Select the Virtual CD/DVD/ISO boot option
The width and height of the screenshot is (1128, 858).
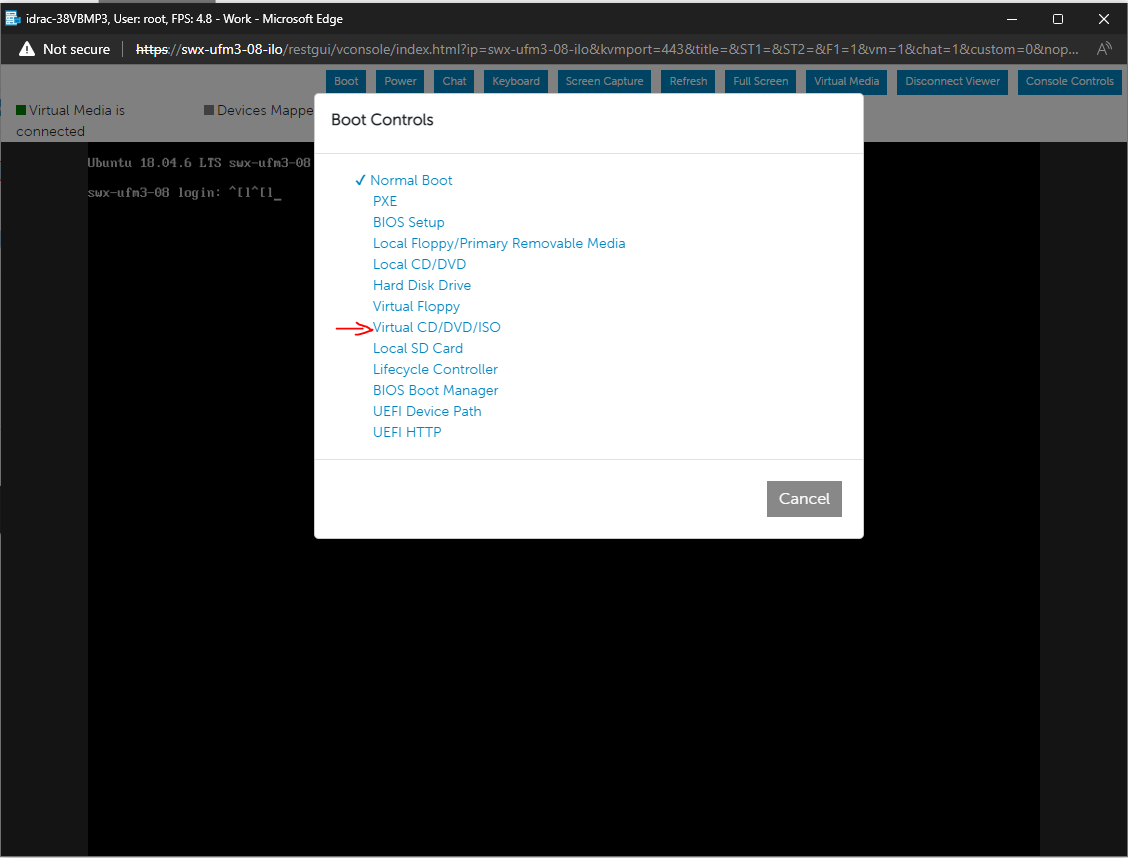tap(436, 327)
